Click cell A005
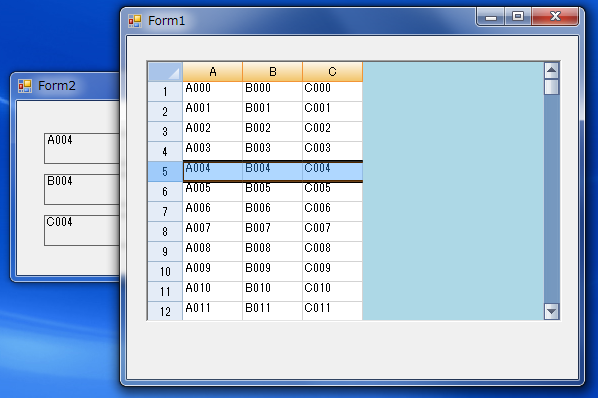This screenshot has height=398, width=598. [212, 191]
